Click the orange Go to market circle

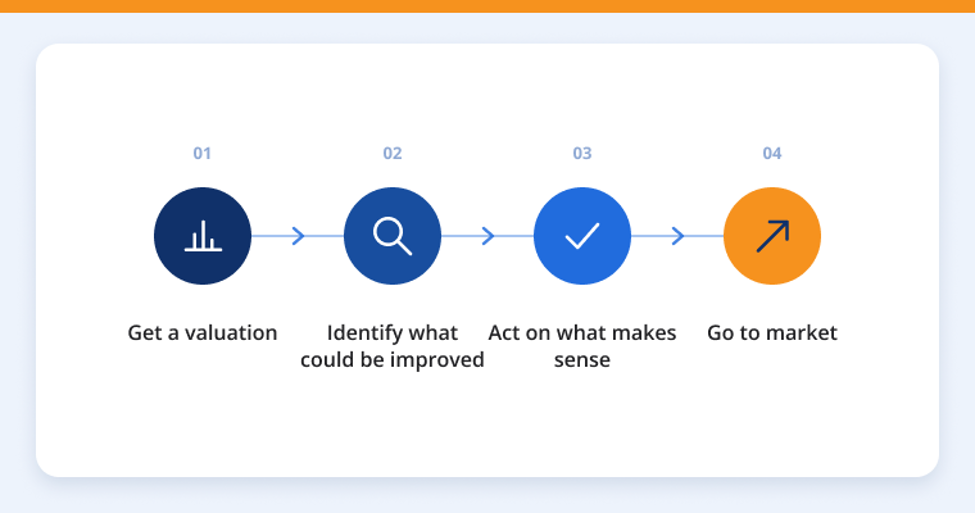tap(772, 236)
